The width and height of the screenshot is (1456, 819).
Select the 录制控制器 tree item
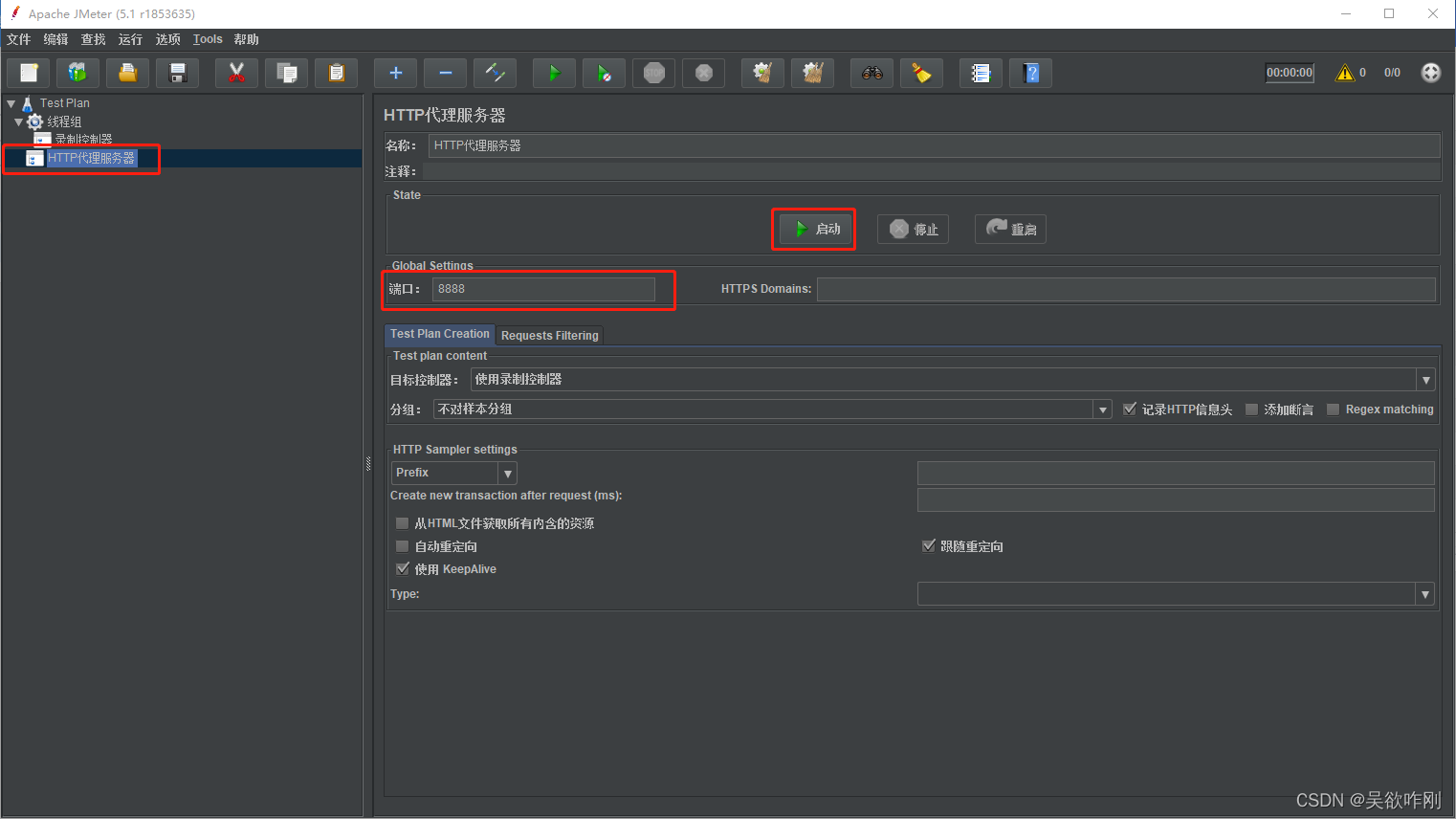(83, 140)
